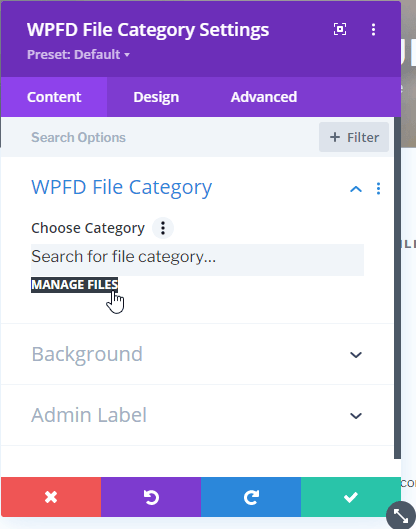Click the Manage Files button
This screenshot has width=416, height=529.
click(x=75, y=285)
